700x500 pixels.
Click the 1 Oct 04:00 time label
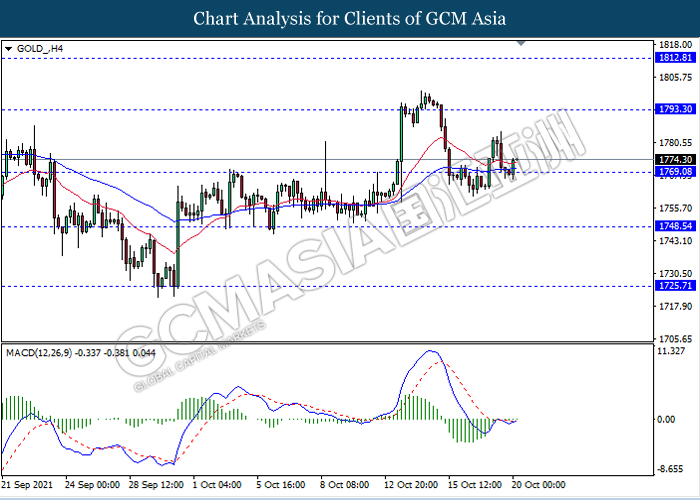pyautogui.click(x=217, y=485)
